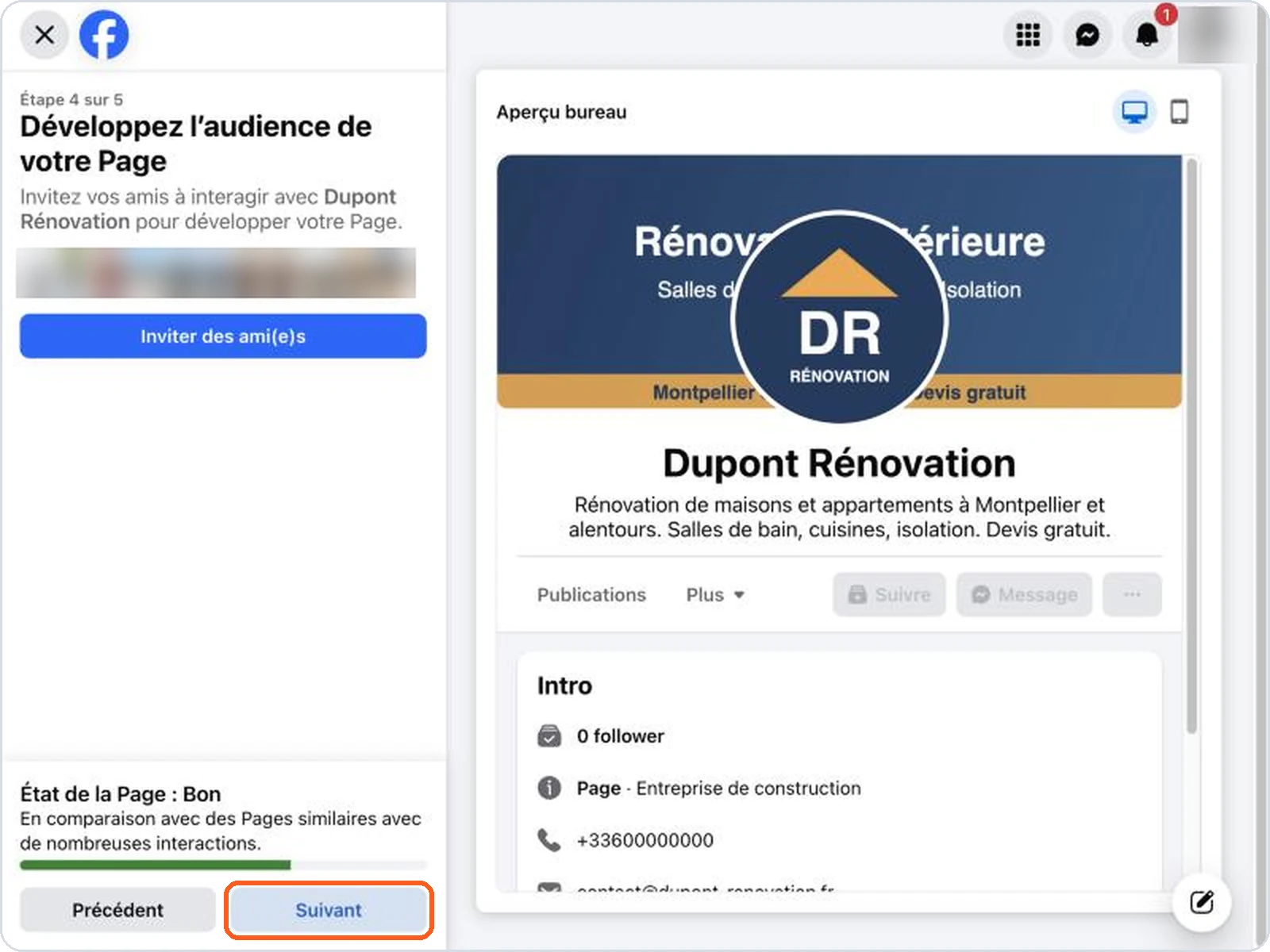
Task: Open the Facebook logo home
Action: point(104,35)
